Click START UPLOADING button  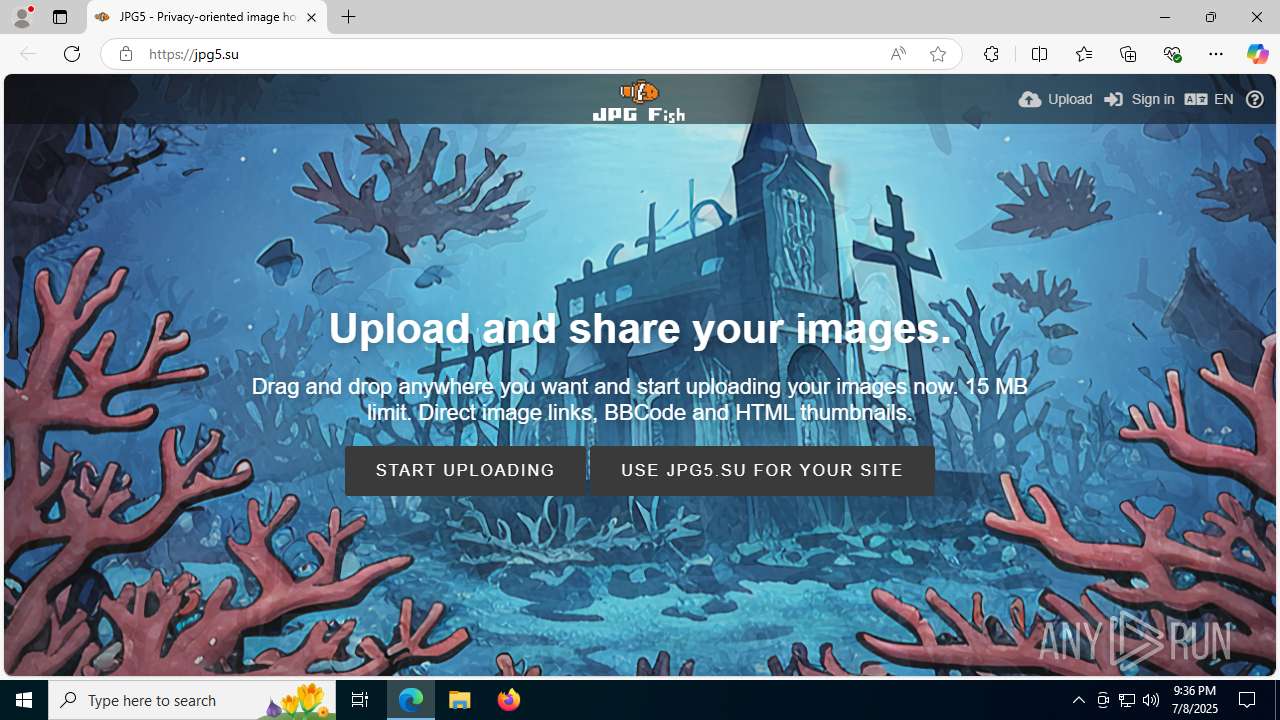[x=465, y=470]
